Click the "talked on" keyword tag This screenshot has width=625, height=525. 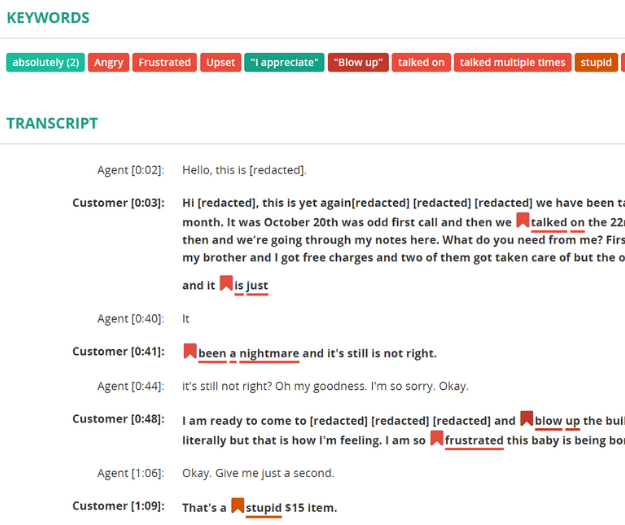coord(421,63)
